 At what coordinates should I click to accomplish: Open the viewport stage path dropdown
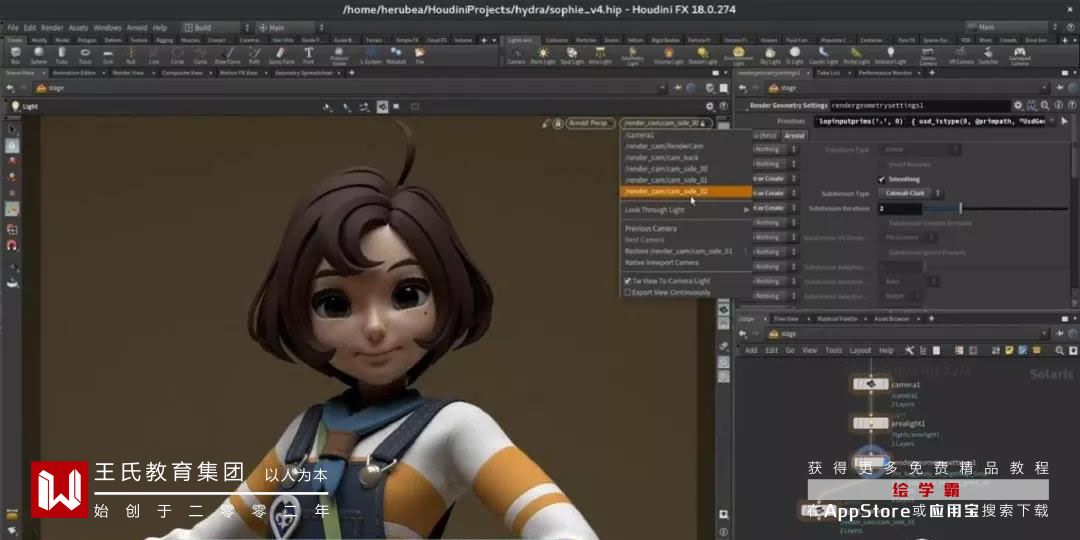(662, 88)
